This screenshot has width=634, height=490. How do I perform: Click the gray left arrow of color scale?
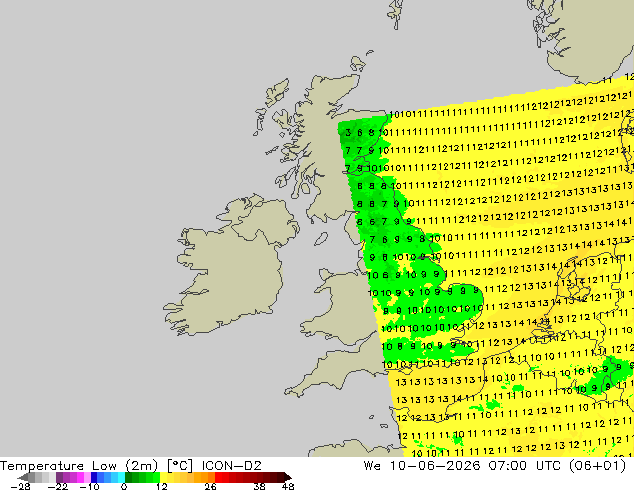pos(23,477)
